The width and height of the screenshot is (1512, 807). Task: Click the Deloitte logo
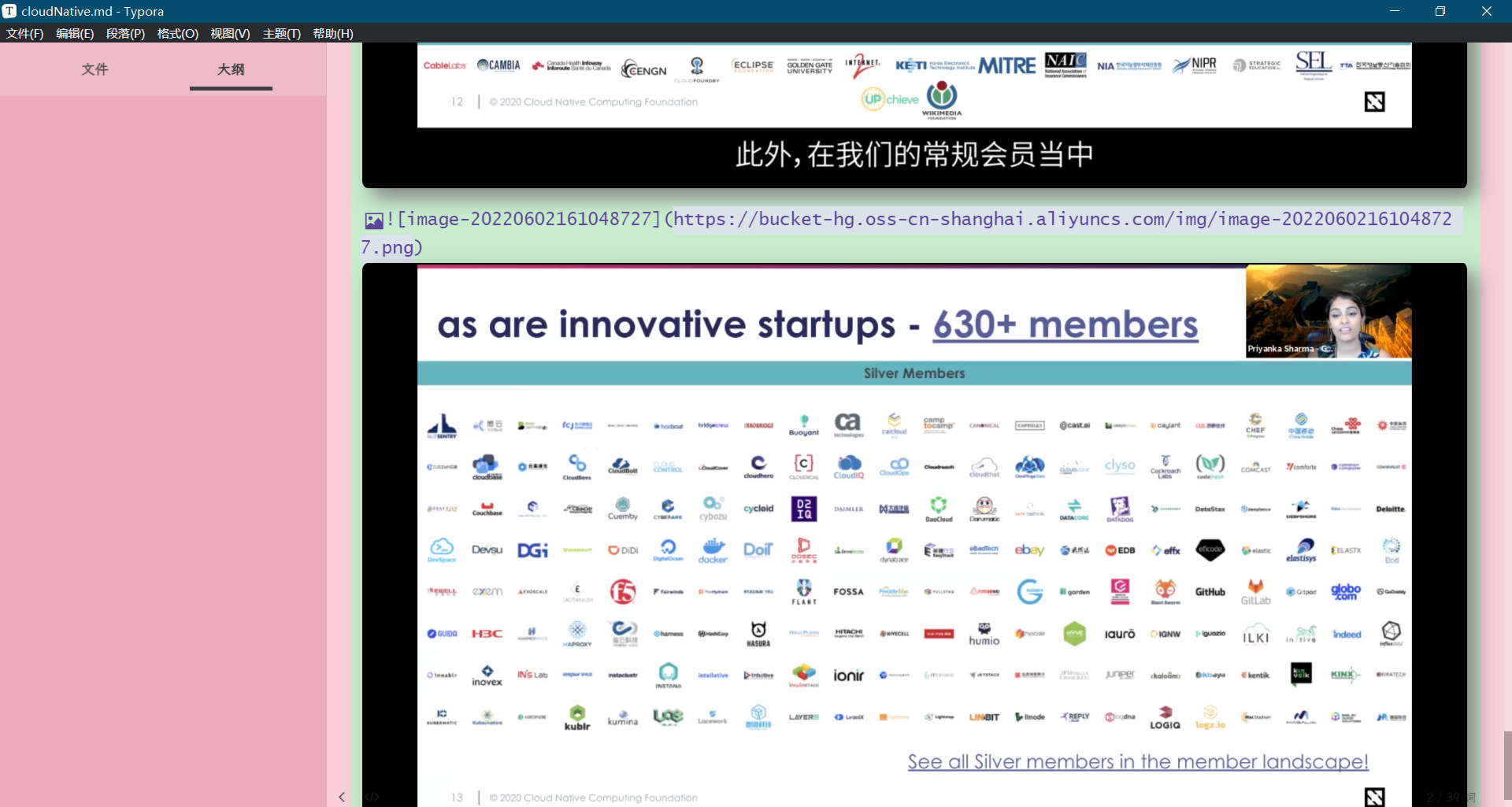click(1391, 509)
